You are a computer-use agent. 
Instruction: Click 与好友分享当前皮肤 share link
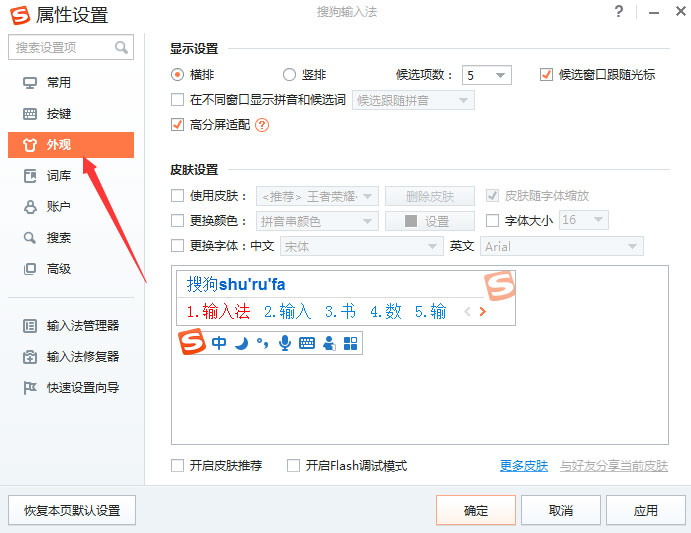[x=614, y=466]
